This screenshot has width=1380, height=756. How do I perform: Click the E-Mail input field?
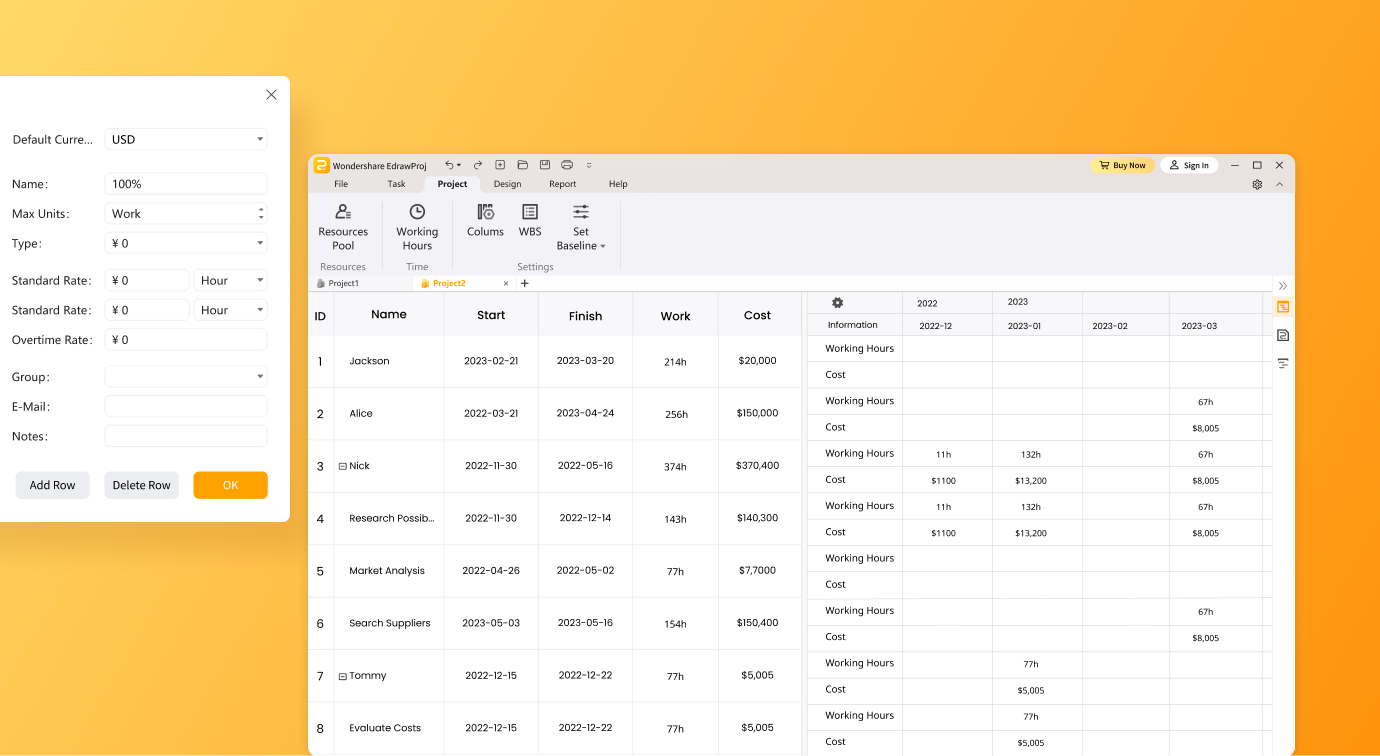(x=186, y=407)
